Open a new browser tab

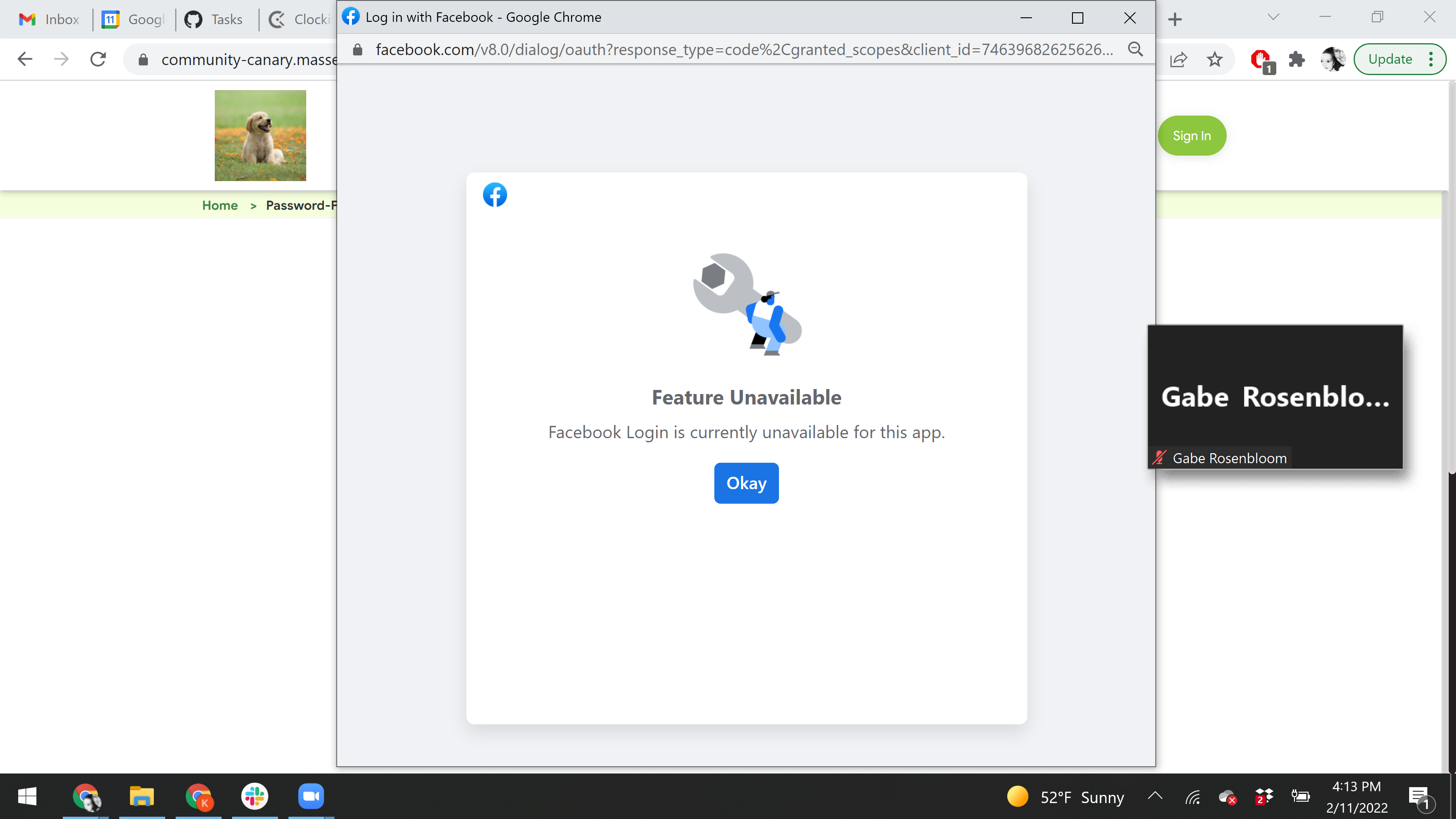pos(1174,19)
